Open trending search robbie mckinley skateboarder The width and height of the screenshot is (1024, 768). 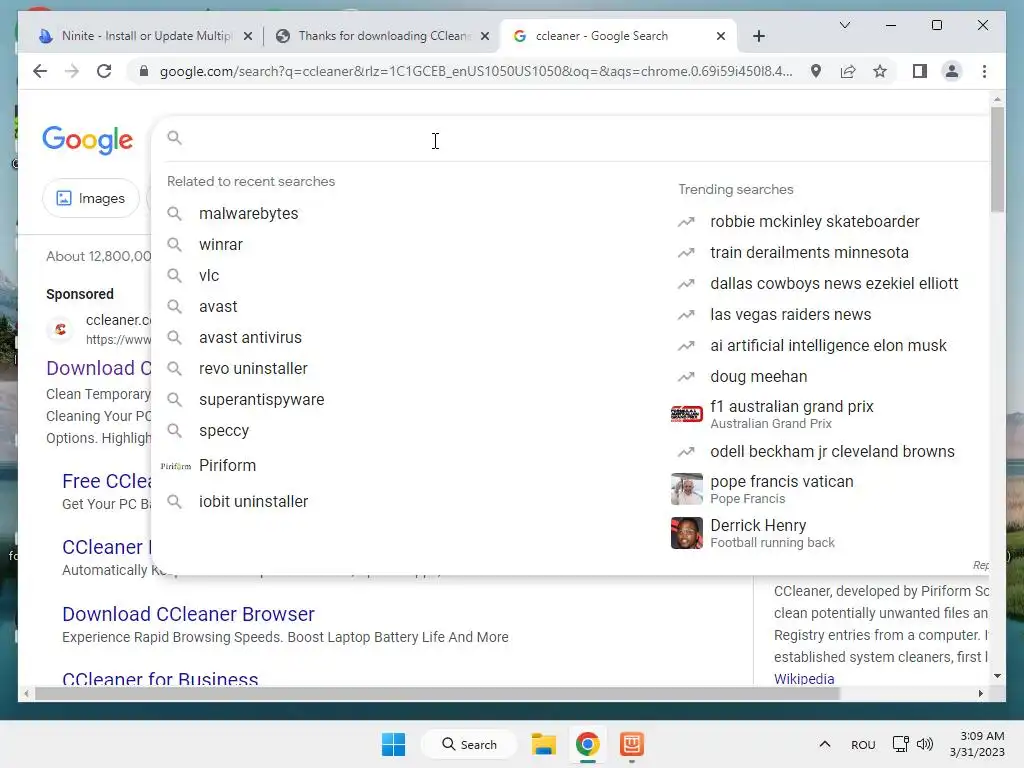point(814,221)
